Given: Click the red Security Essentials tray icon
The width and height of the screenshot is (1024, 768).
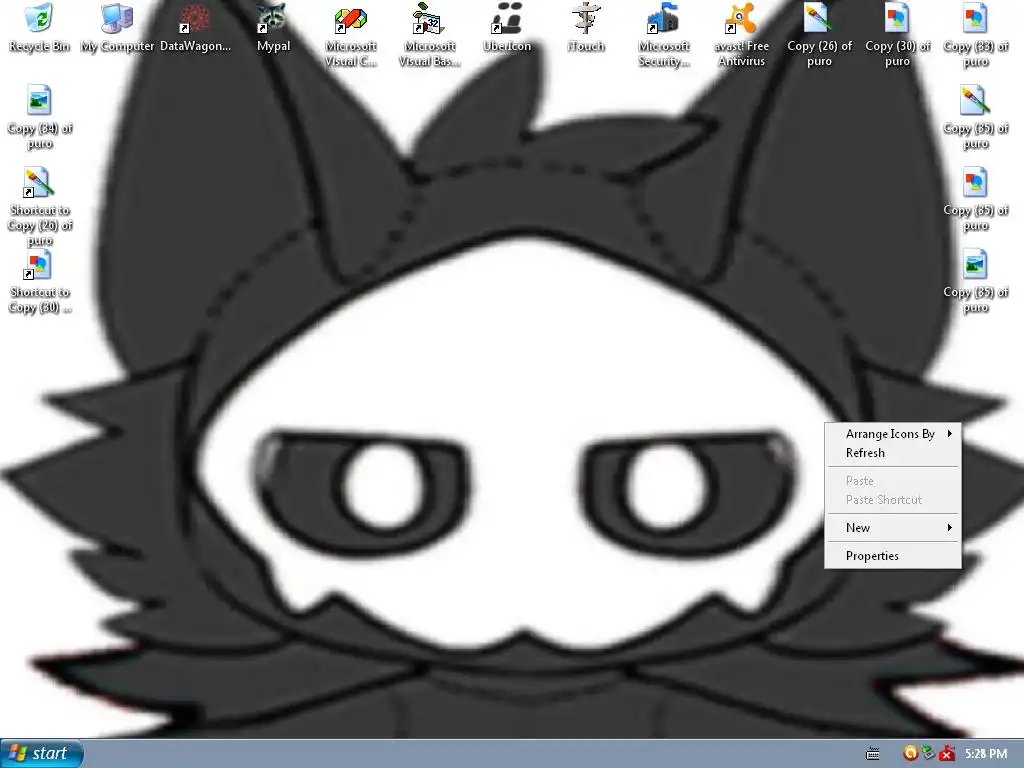Looking at the screenshot, I should [947, 754].
